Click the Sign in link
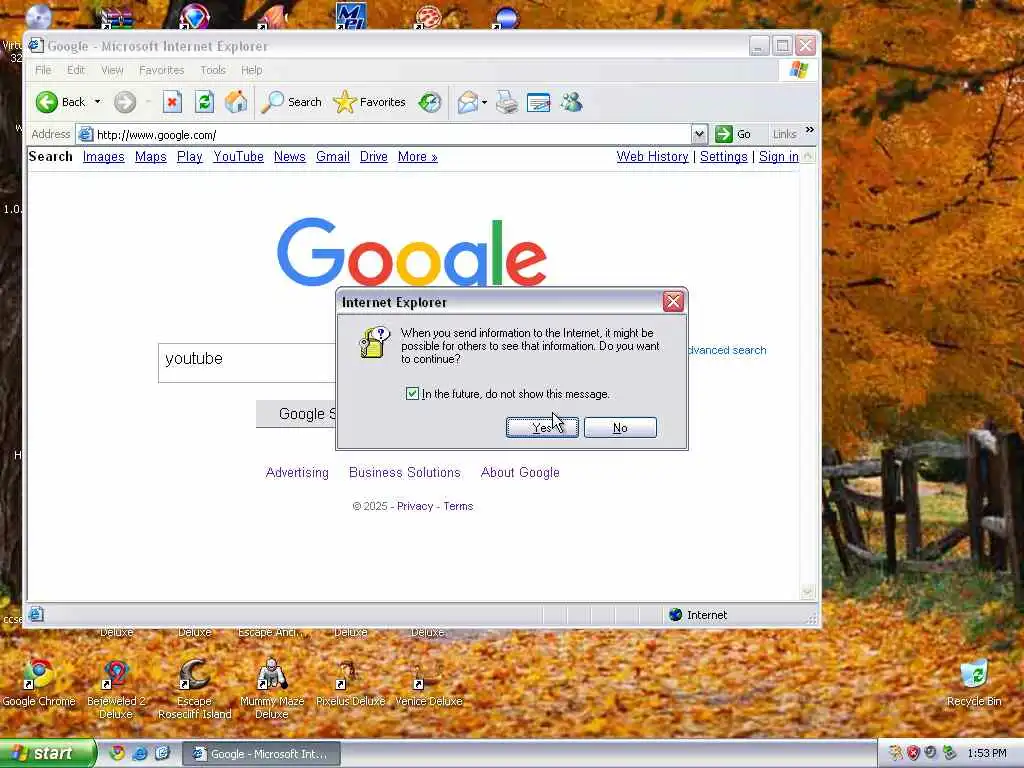Viewport: 1024px width, 768px height. (x=778, y=157)
